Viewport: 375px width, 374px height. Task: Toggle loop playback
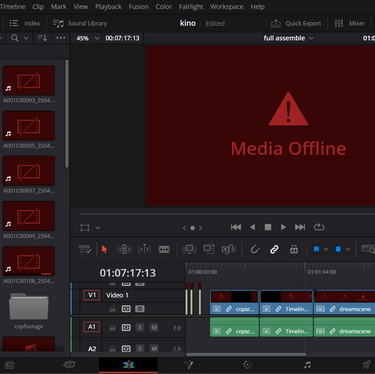coord(319,227)
